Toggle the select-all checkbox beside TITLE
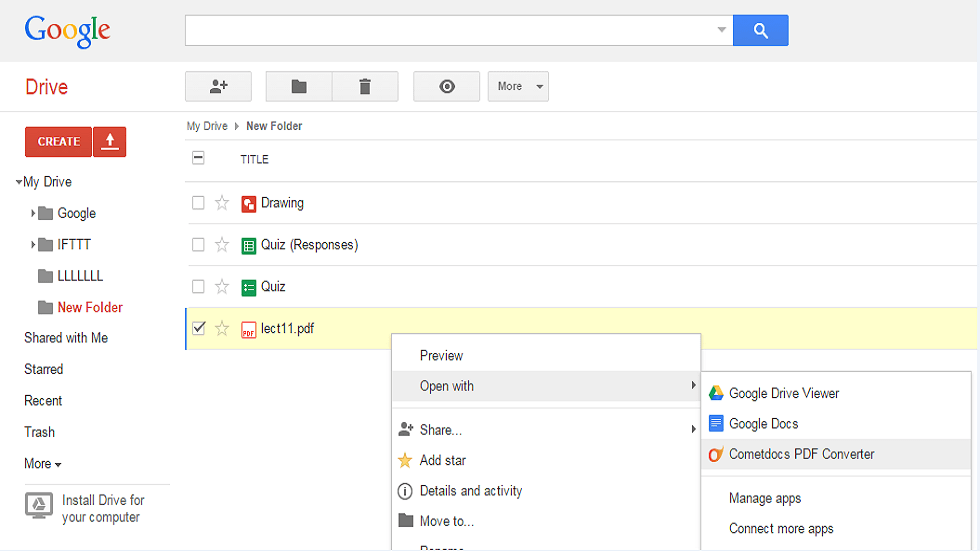This screenshot has width=980, height=551. pos(198,158)
